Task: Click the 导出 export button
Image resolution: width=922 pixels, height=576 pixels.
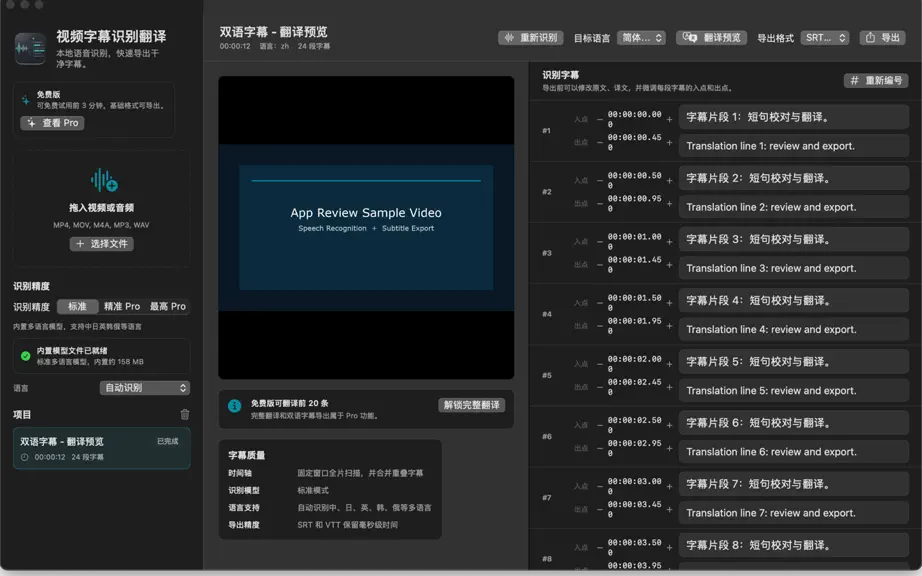Action: (882, 38)
